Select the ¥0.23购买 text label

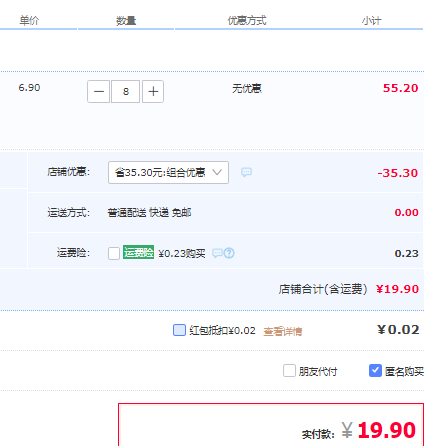[182, 254]
